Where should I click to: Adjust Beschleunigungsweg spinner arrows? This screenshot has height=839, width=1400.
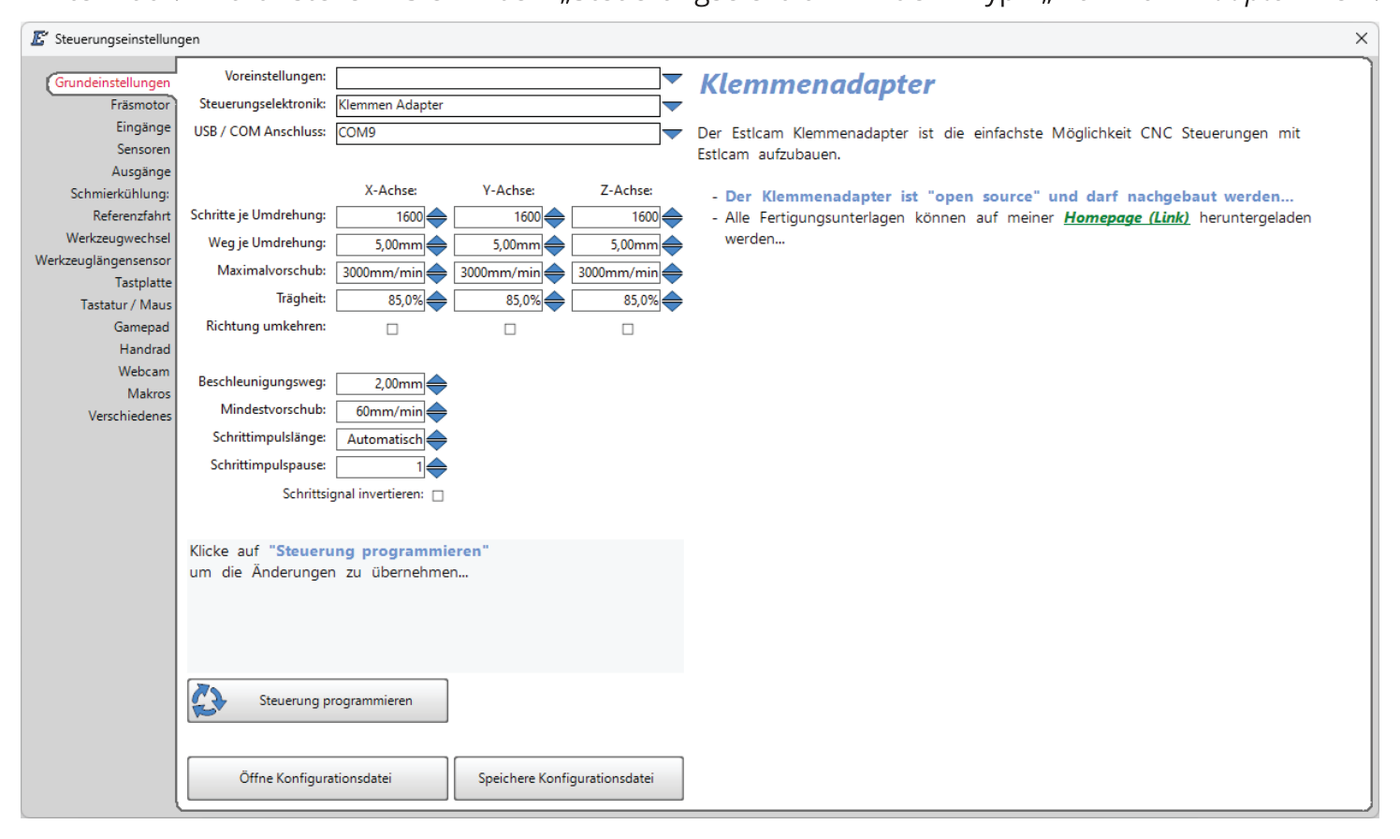tap(437, 384)
